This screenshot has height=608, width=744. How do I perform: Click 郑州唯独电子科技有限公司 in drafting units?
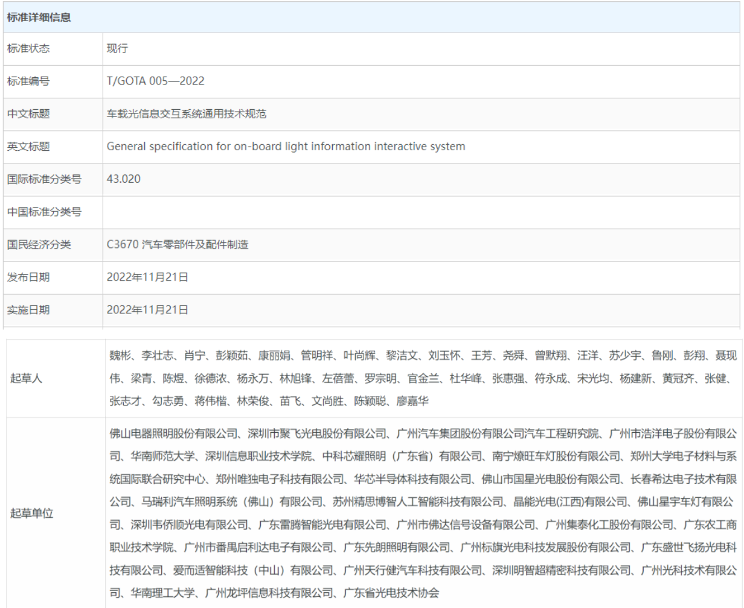[x=279, y=479]
